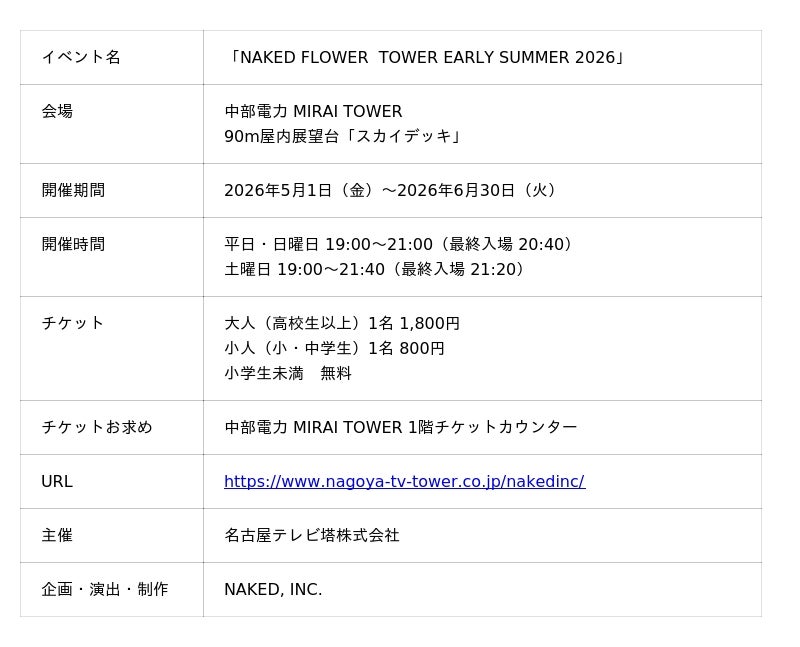Click the 小学生未満 無料 line
800x647 pixels.
point(288,373)
